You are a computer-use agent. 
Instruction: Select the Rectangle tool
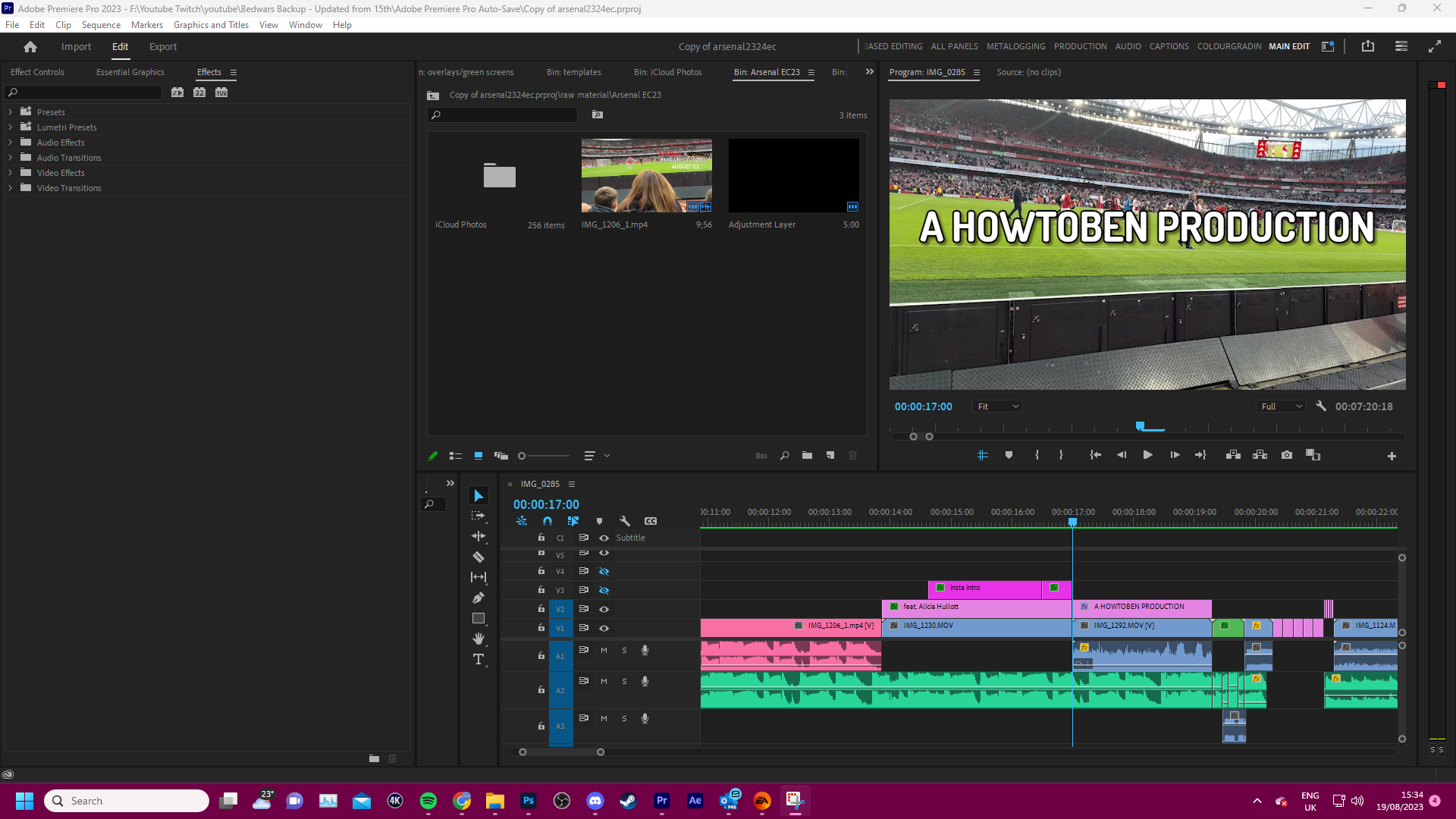tap(479, 618)
